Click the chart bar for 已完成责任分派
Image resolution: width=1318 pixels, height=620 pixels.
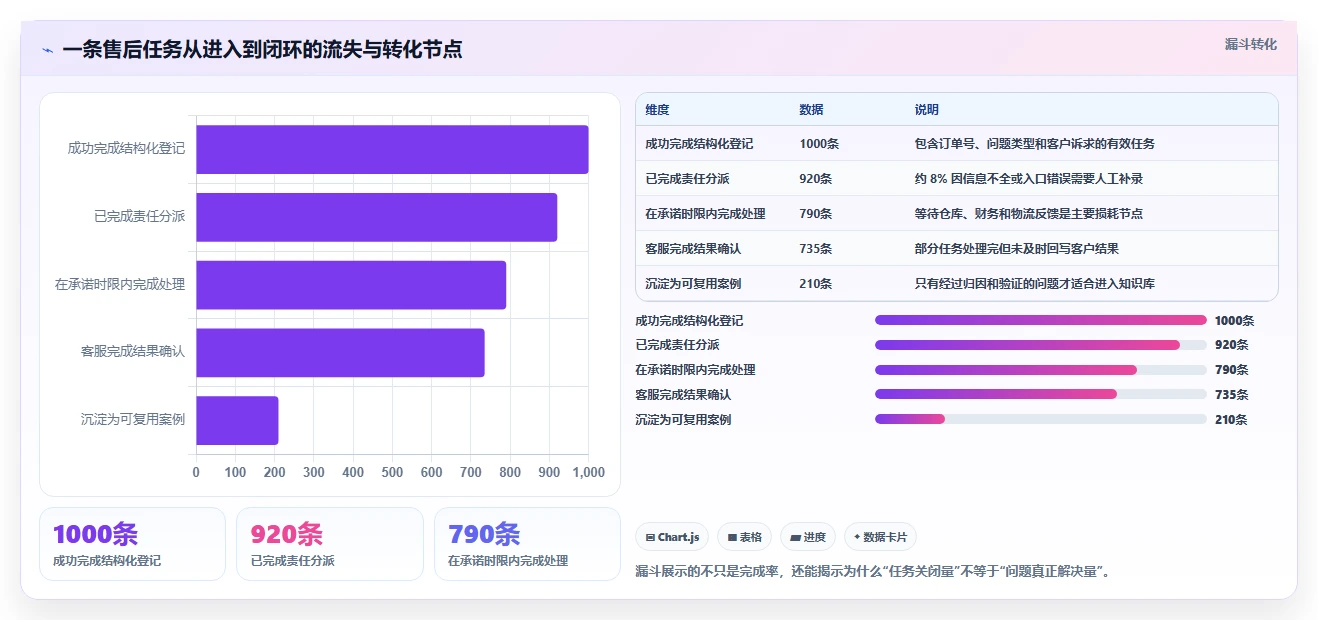click(x=376, y=217)
